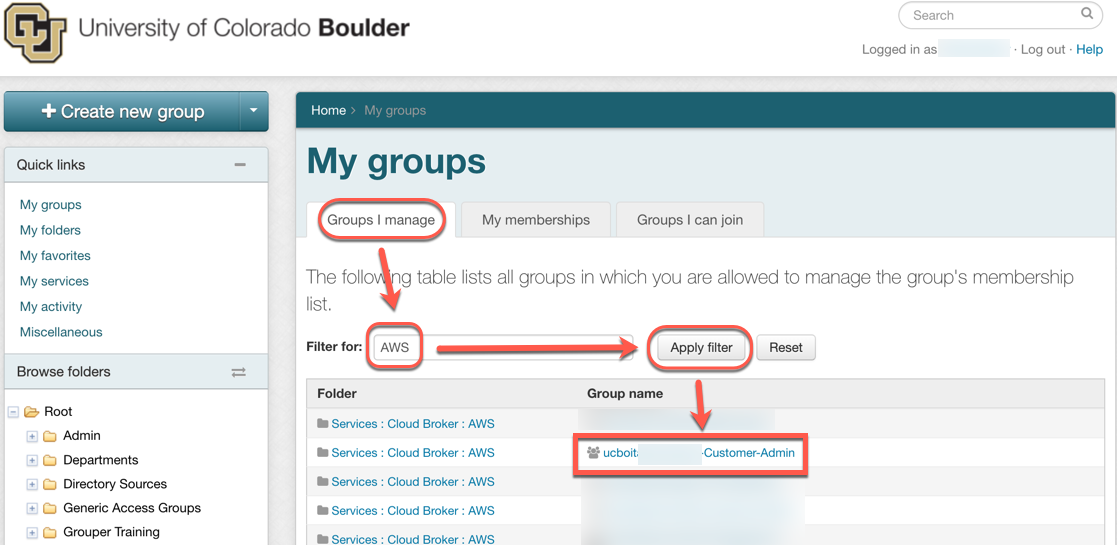Open Grouper Training in folder tree
Image resolution: width=1117 pixels, height=545 pixels.
coord(111,532)
